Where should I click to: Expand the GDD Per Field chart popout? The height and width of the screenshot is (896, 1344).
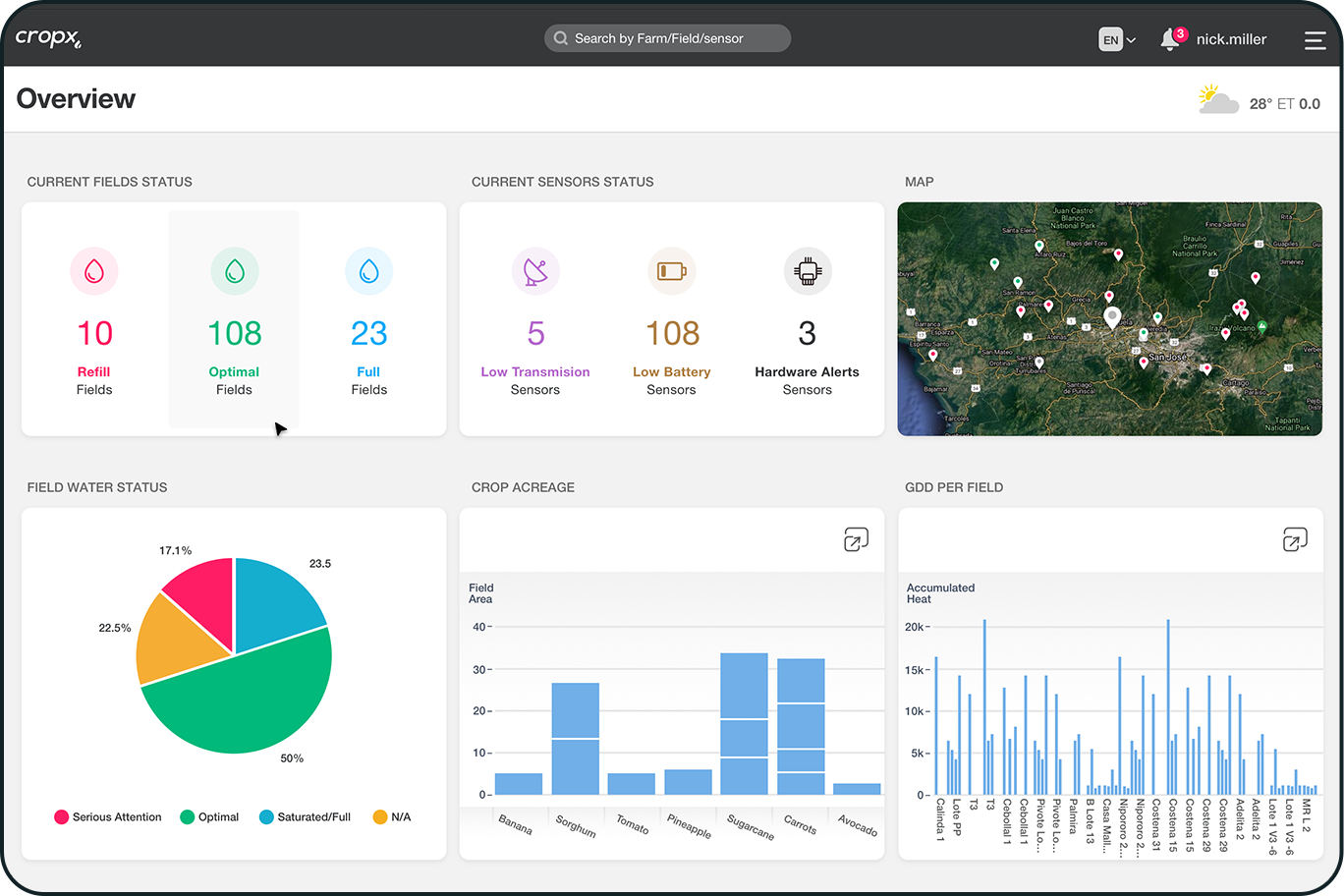tap(1295, 539)
